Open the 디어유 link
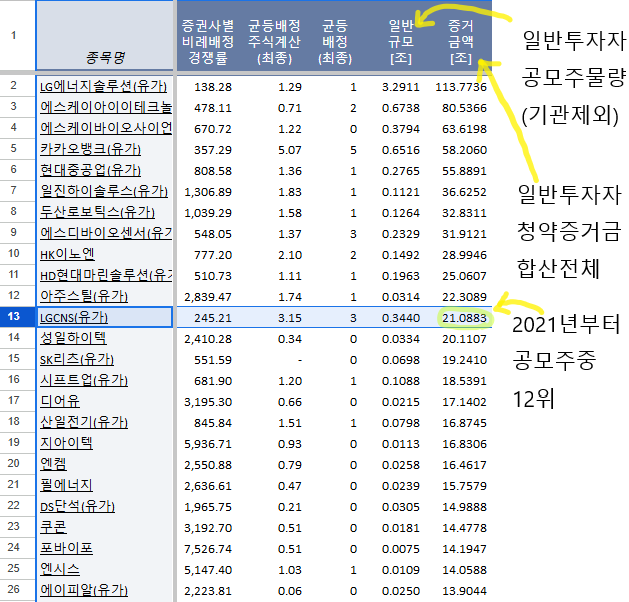The width and height of the screenshot is (629, 602). click(60, 401)
